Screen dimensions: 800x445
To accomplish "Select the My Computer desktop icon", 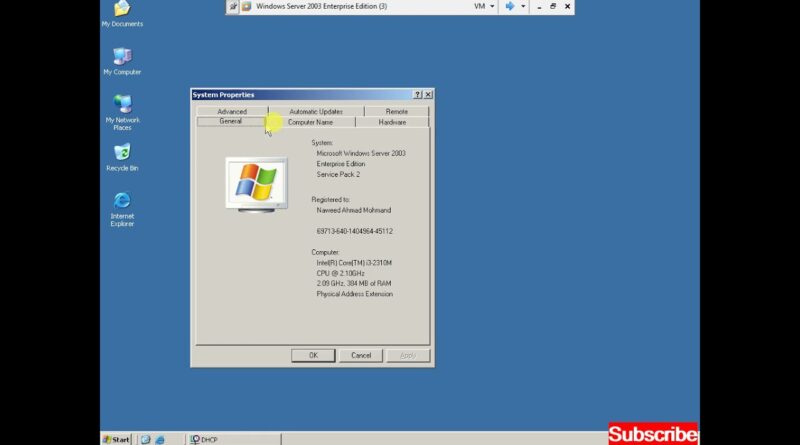I will (x=122, y=61).
